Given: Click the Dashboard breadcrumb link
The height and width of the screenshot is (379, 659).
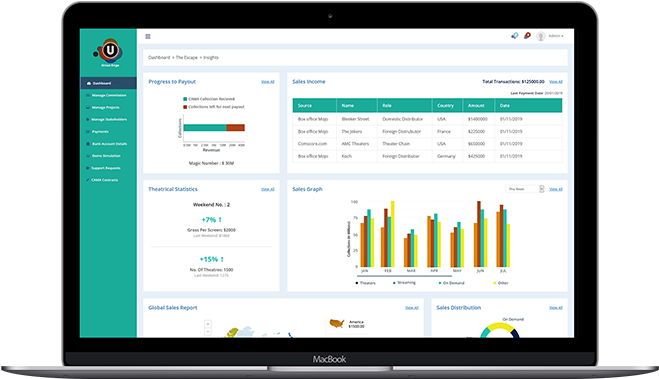Looking at the screenshot, I should click(x=159, y=58).
